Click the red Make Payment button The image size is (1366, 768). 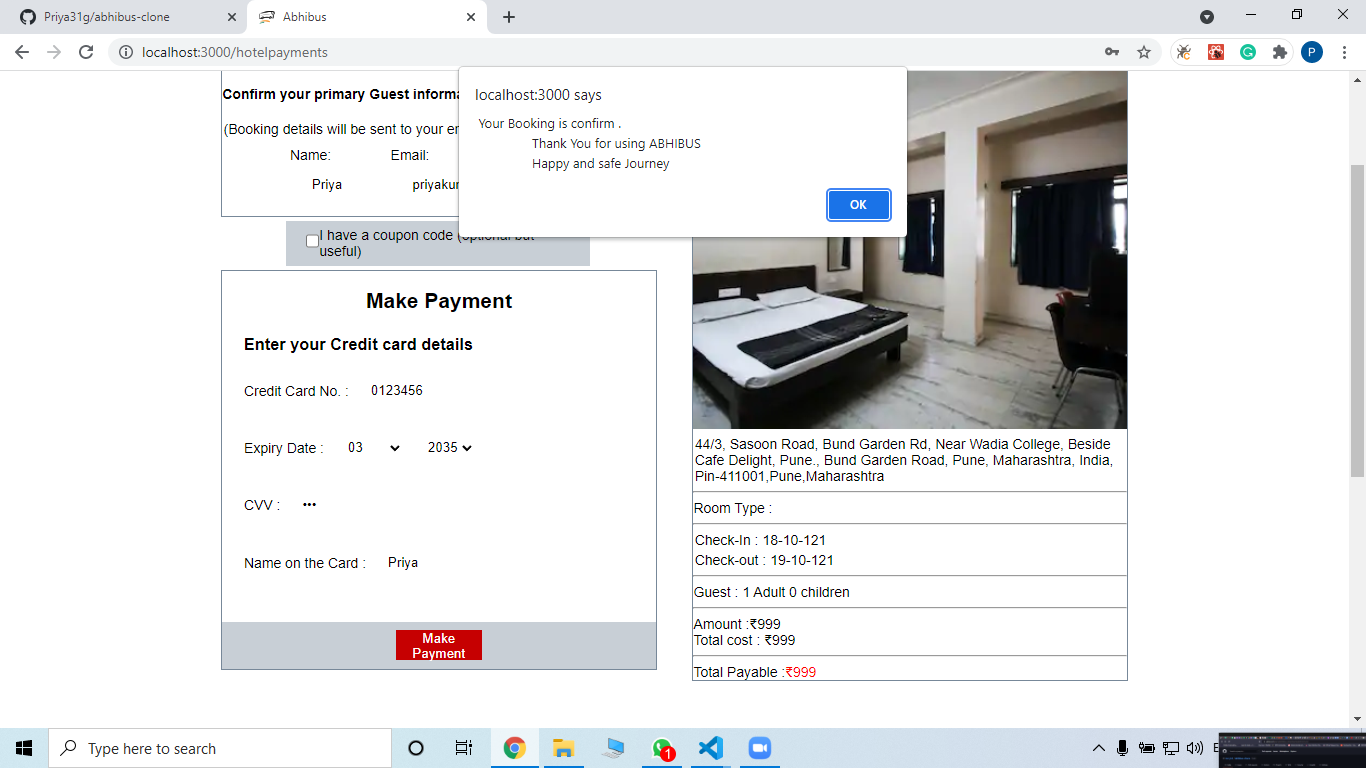click(438, 645)
